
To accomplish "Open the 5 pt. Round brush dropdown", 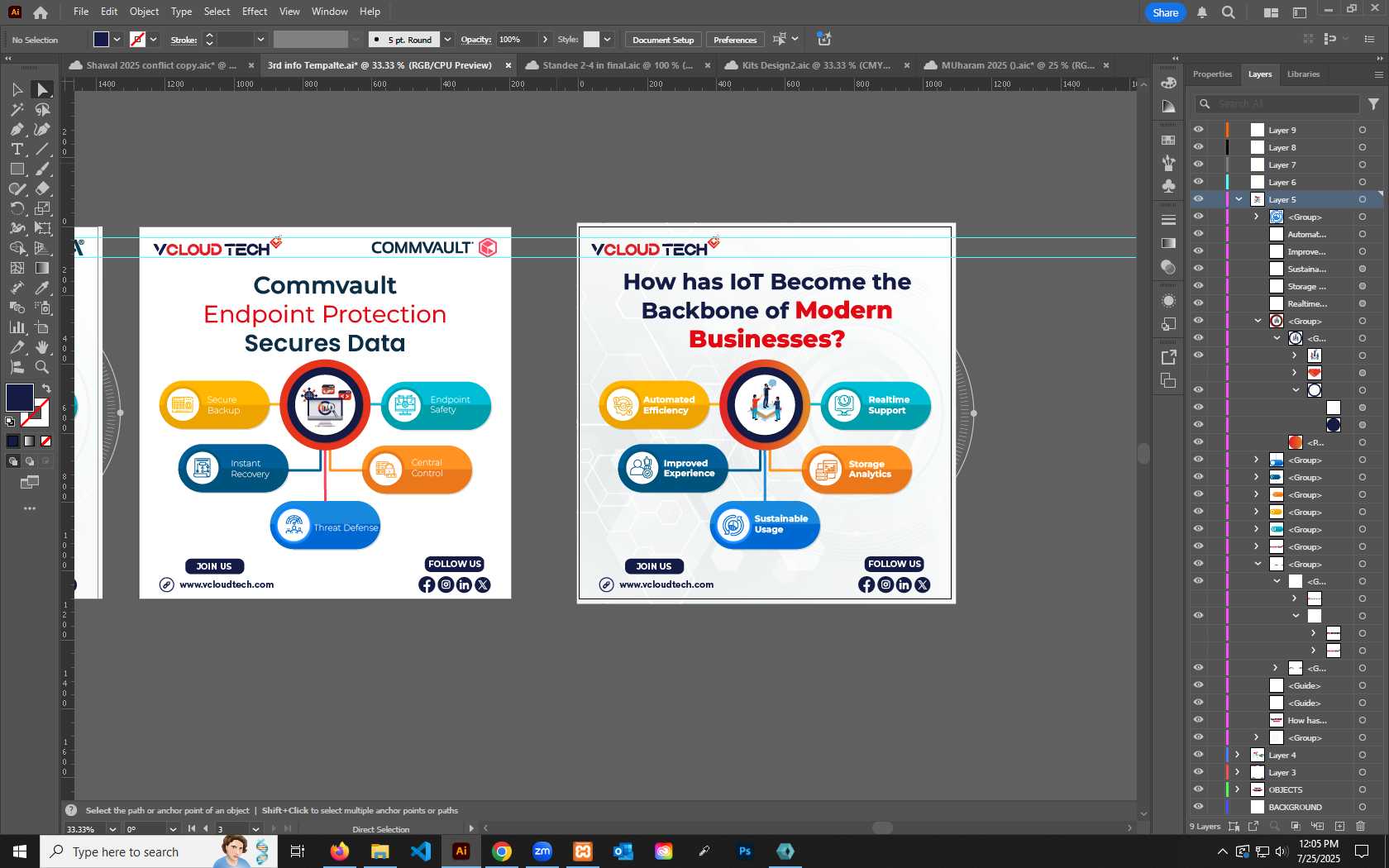I will [x=447, y=40].
